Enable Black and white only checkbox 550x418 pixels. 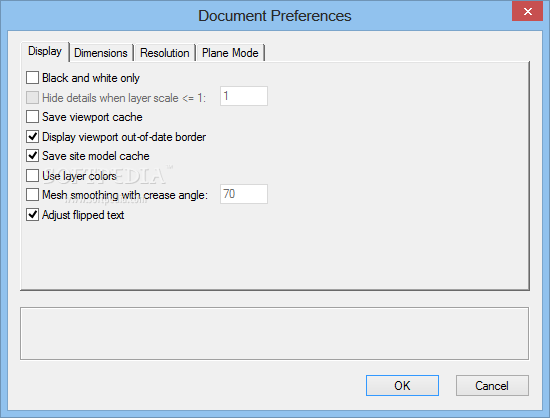pos(32,77)
